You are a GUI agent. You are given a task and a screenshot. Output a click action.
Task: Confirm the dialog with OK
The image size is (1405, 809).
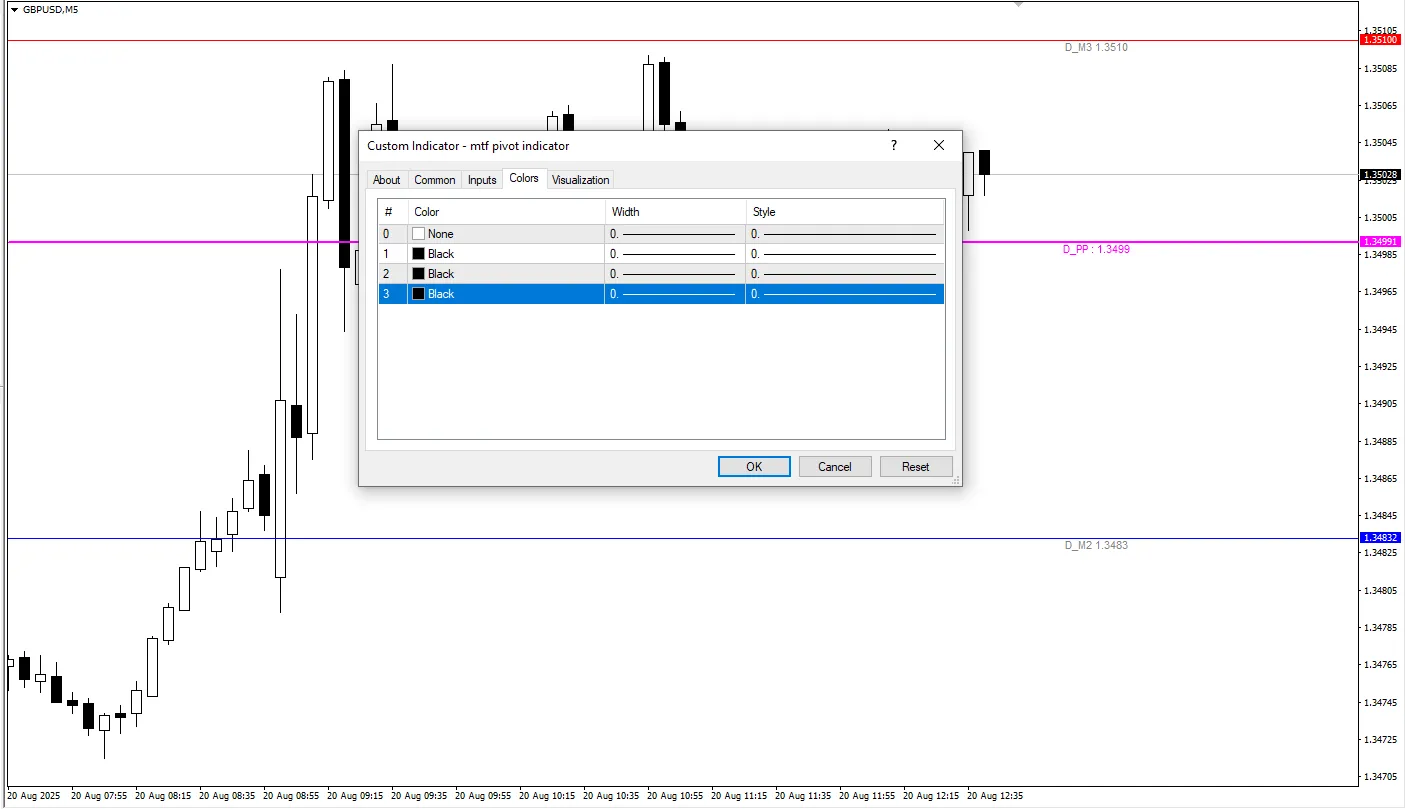pyautogui.click(x=754, y=467)
